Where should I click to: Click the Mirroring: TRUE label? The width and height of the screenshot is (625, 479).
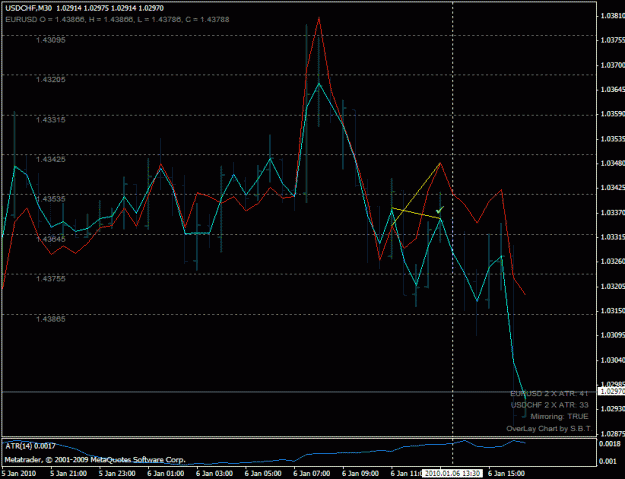pyautogui.click(x=560, y=416)
